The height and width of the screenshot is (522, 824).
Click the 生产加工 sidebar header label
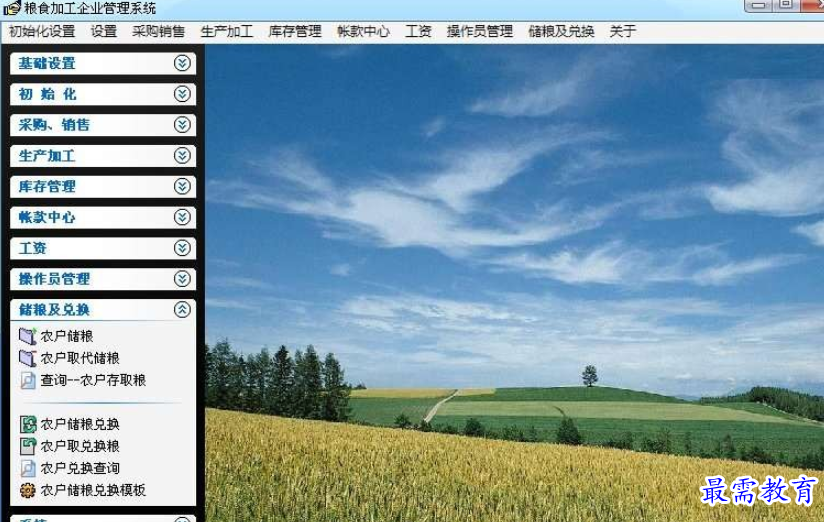point(47,156)
